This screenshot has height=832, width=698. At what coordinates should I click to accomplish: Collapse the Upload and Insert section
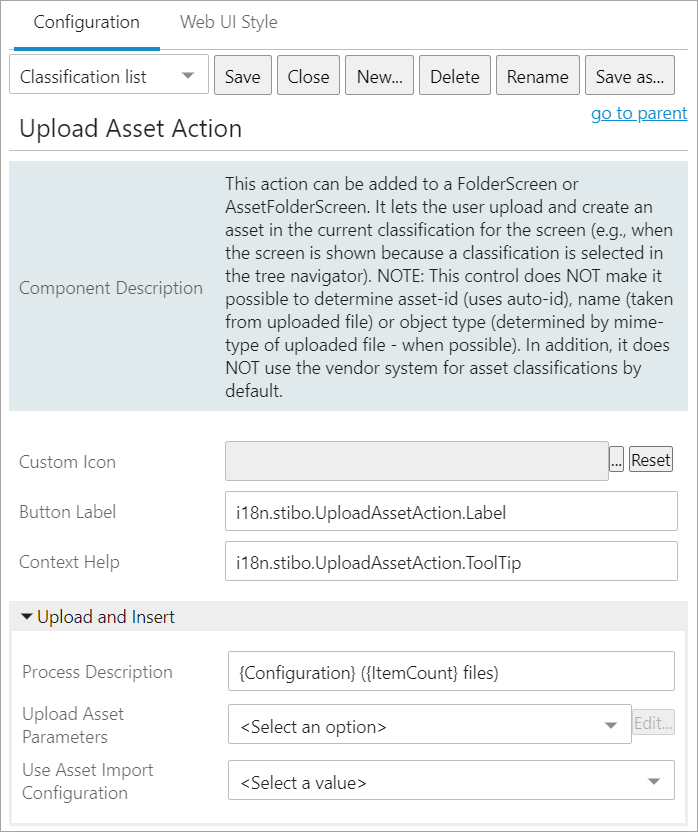(x=27, y=617)
